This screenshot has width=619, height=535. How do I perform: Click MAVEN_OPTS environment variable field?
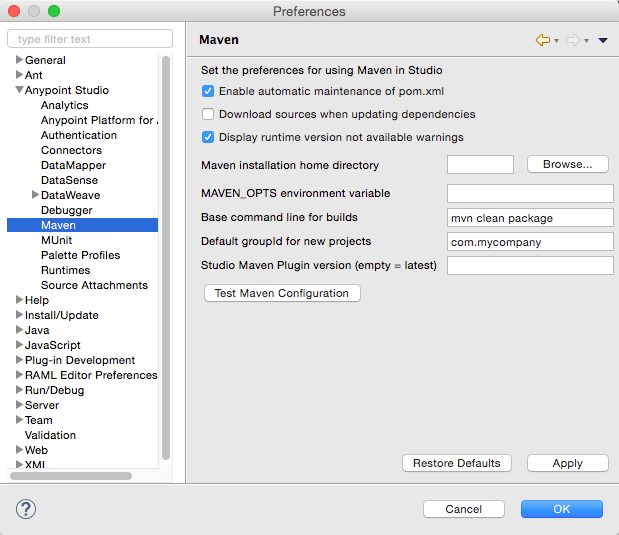[x=530, y=193]
